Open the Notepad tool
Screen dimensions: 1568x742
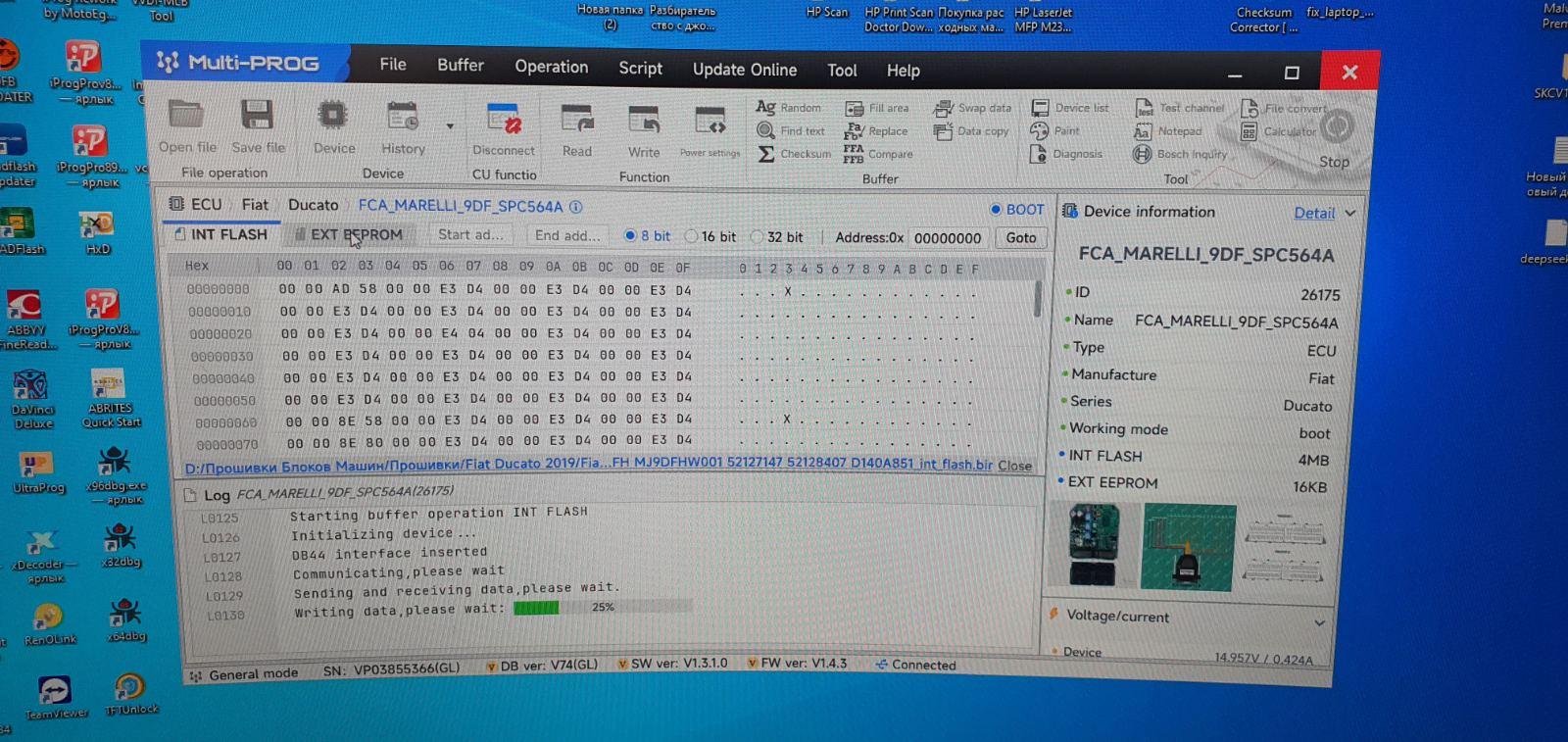tap(1168, 131)
